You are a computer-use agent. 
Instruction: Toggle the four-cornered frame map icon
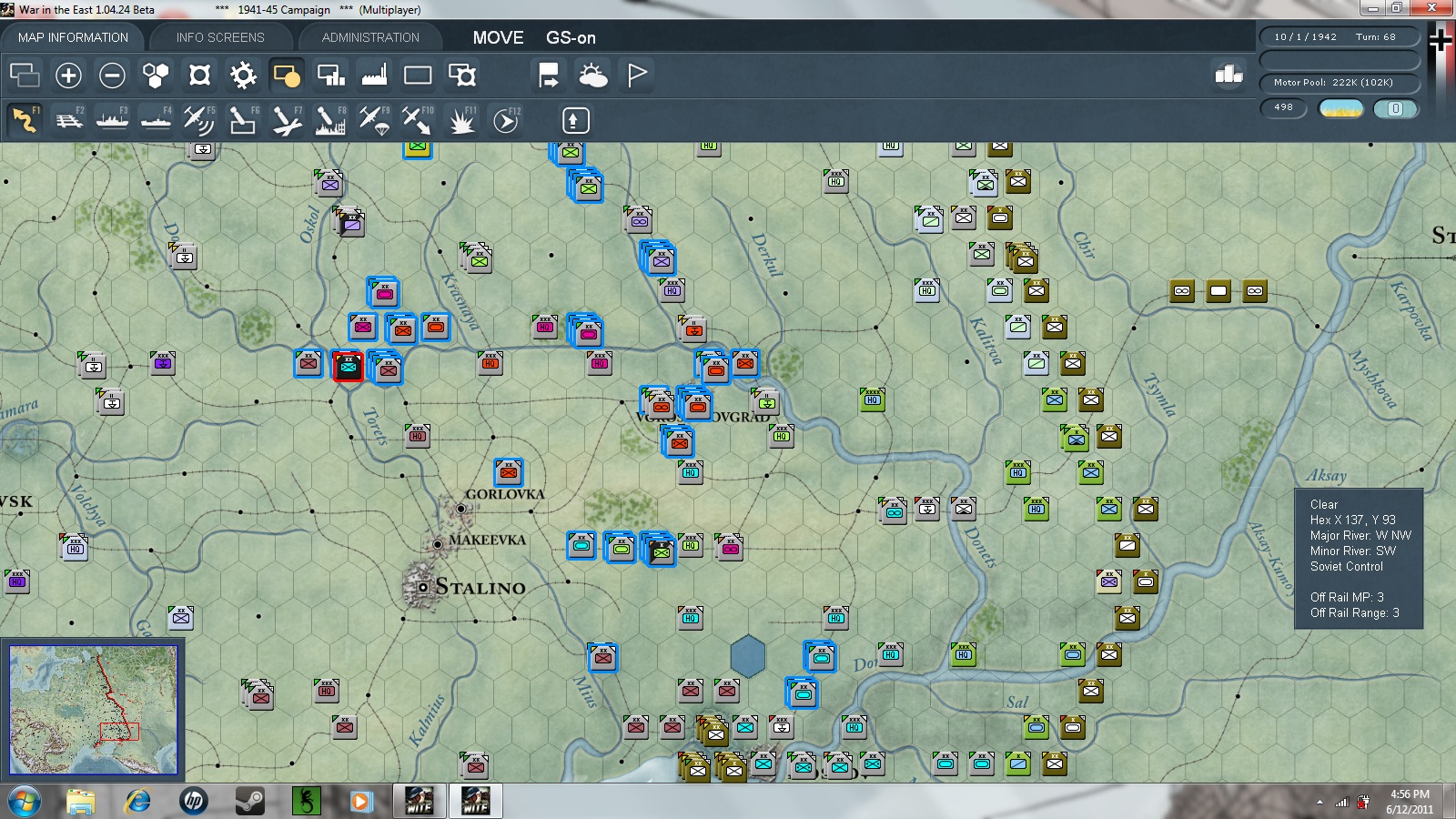pyautogui.click(x=199, y=75)
